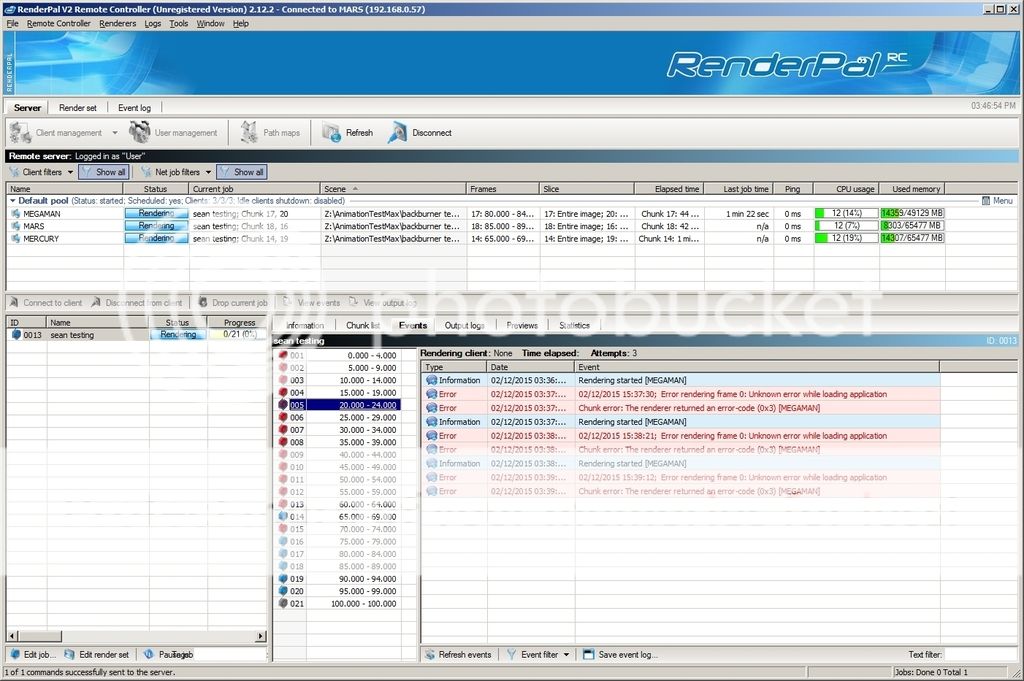The width and height of the screenshot is (1024, 681).
Task: Click the Path maps toolbar icon
Action: tap(249, 132)
